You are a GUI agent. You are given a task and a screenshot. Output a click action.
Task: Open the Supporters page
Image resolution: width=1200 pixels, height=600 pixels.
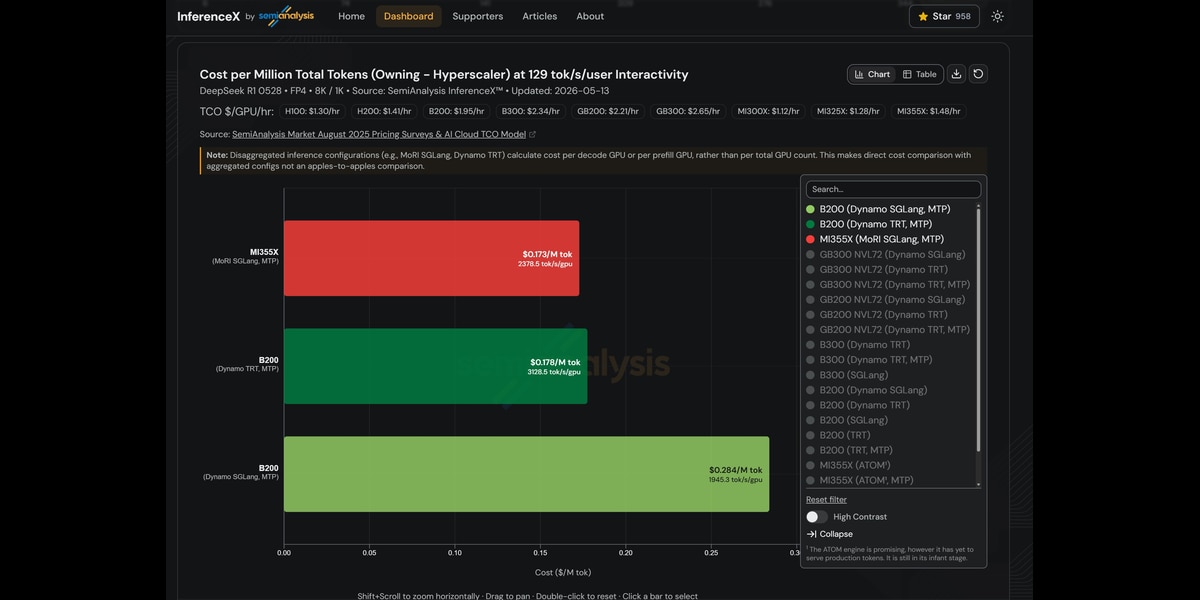point(478,16)
